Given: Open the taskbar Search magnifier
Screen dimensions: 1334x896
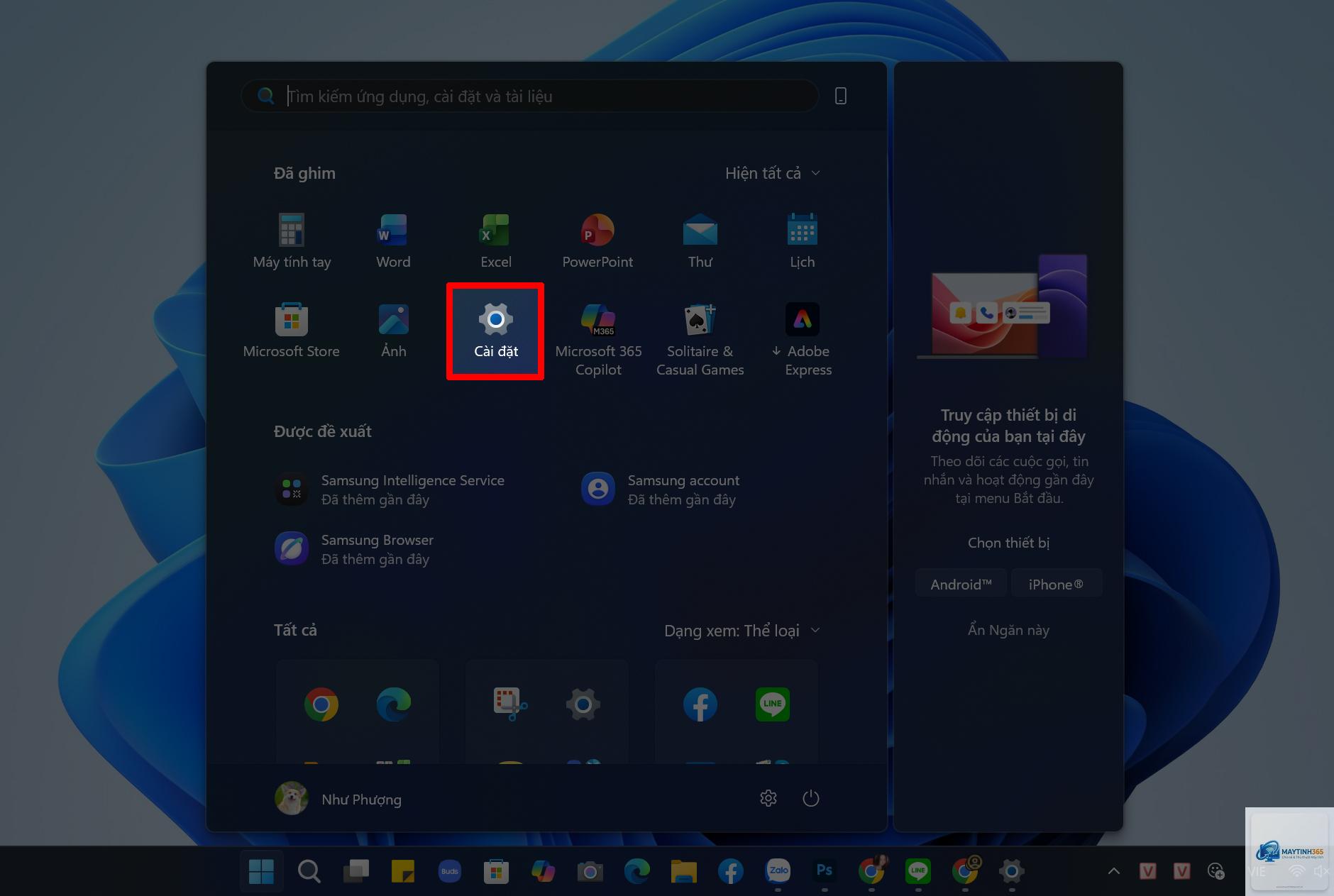Looking at the screenshot, I should click(x=309, y=871).
